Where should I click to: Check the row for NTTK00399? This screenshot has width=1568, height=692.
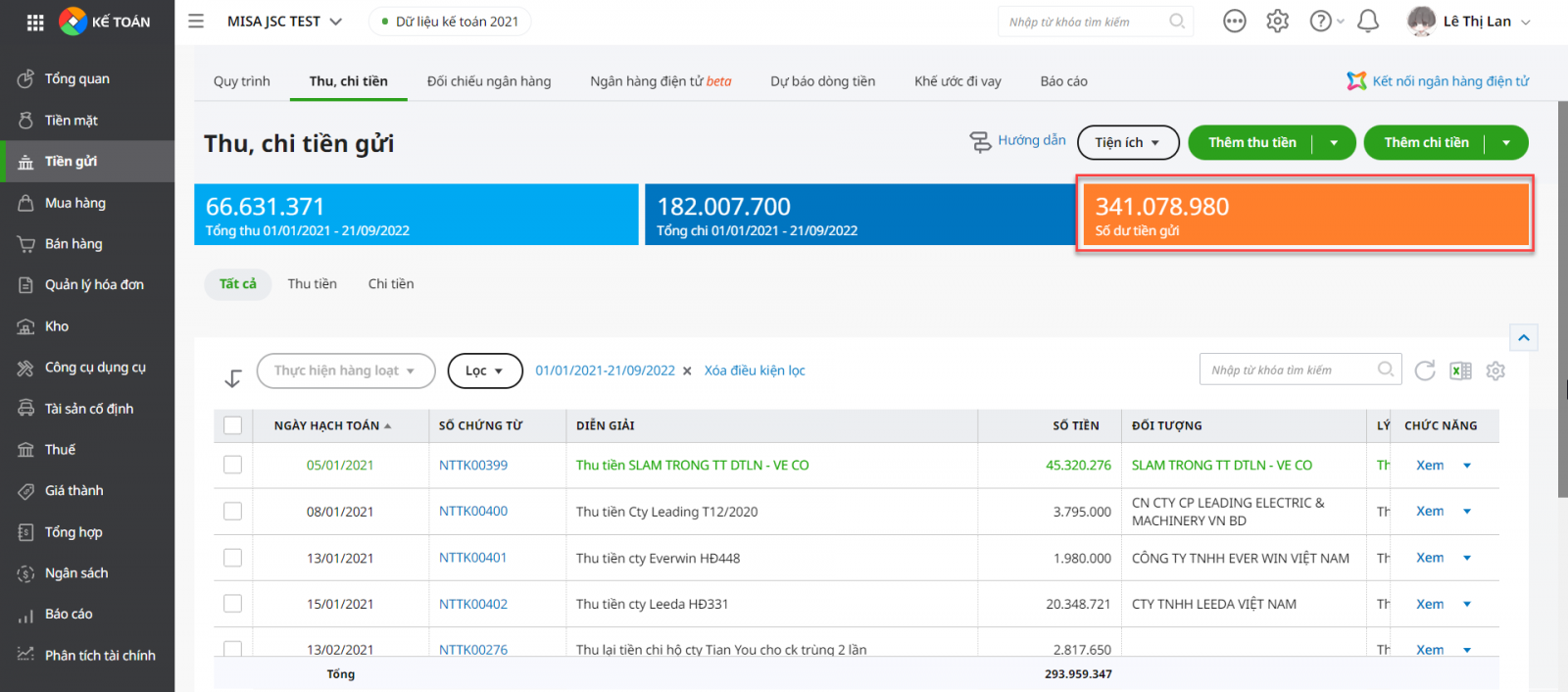tap(232, 465)
